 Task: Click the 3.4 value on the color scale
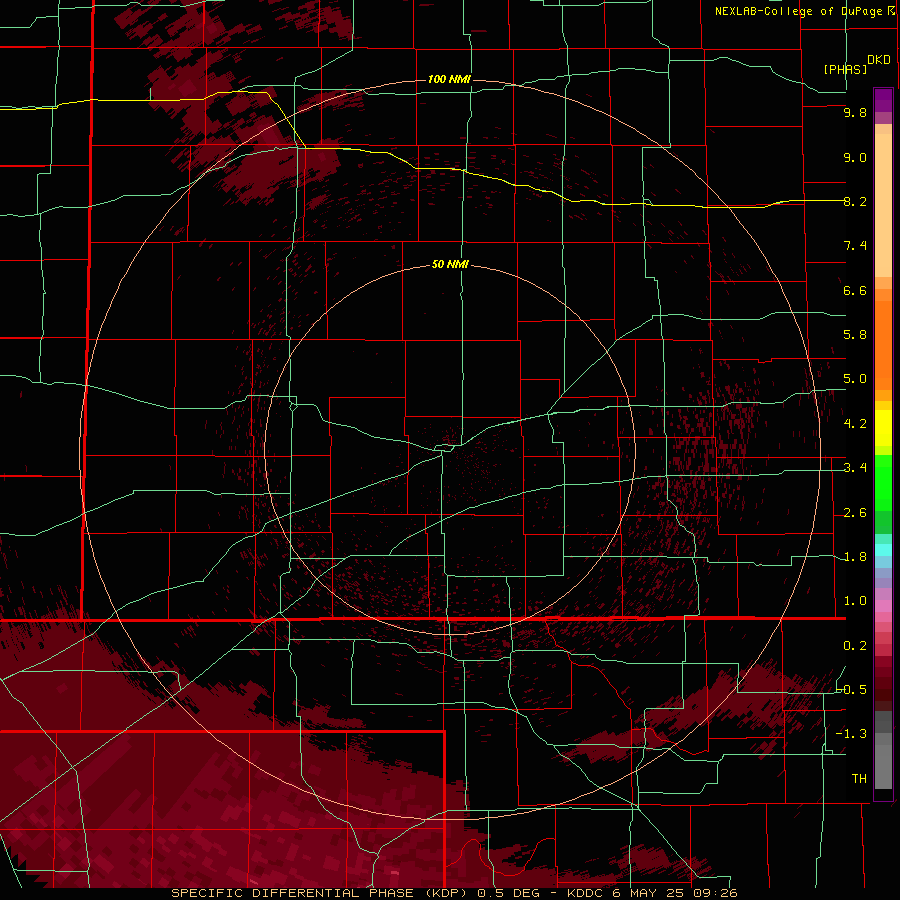(855, 468)
